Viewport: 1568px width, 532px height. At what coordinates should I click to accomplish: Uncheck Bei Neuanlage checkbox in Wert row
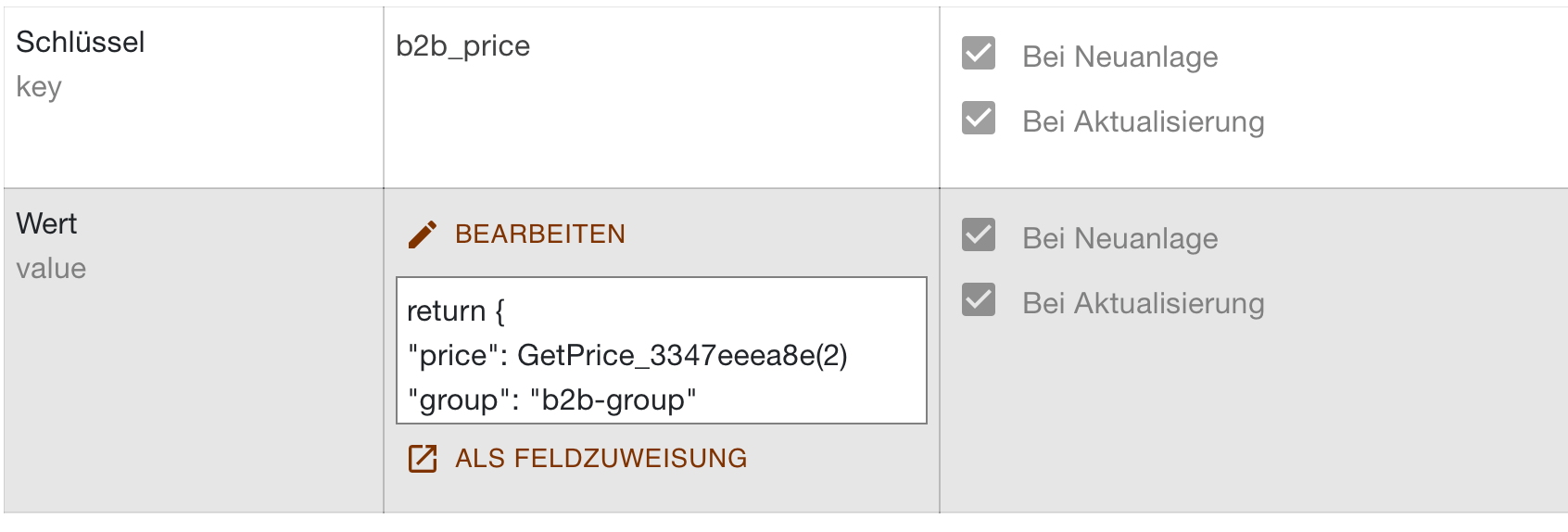click(979, 235)
